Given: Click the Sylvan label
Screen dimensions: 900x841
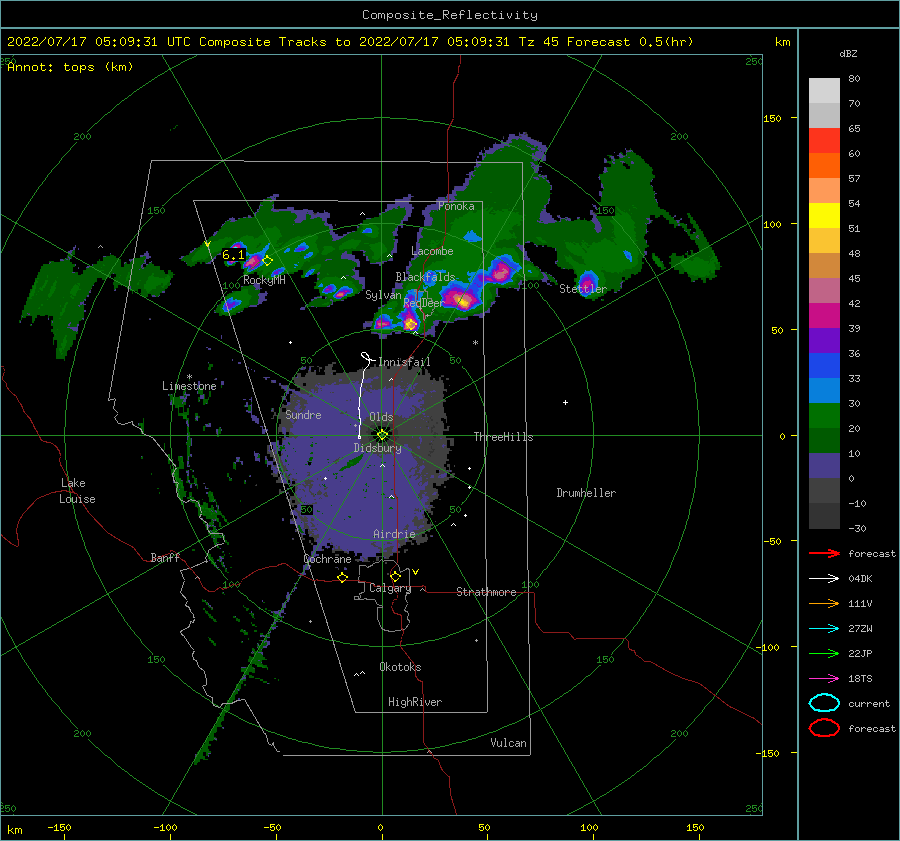Looking at the screenshot, I should pos(383,295).
